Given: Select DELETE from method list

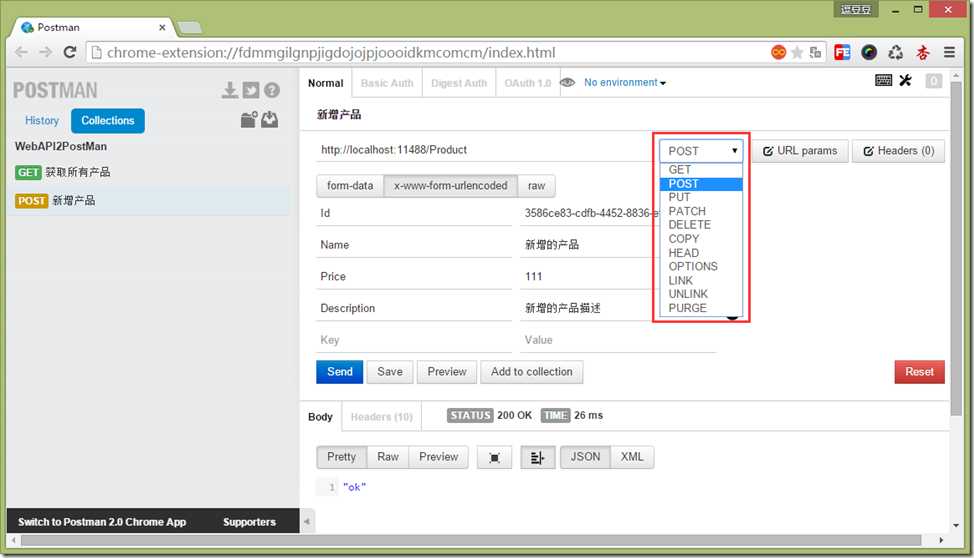Looking at the screenshot, I should [x=701, y=225].
